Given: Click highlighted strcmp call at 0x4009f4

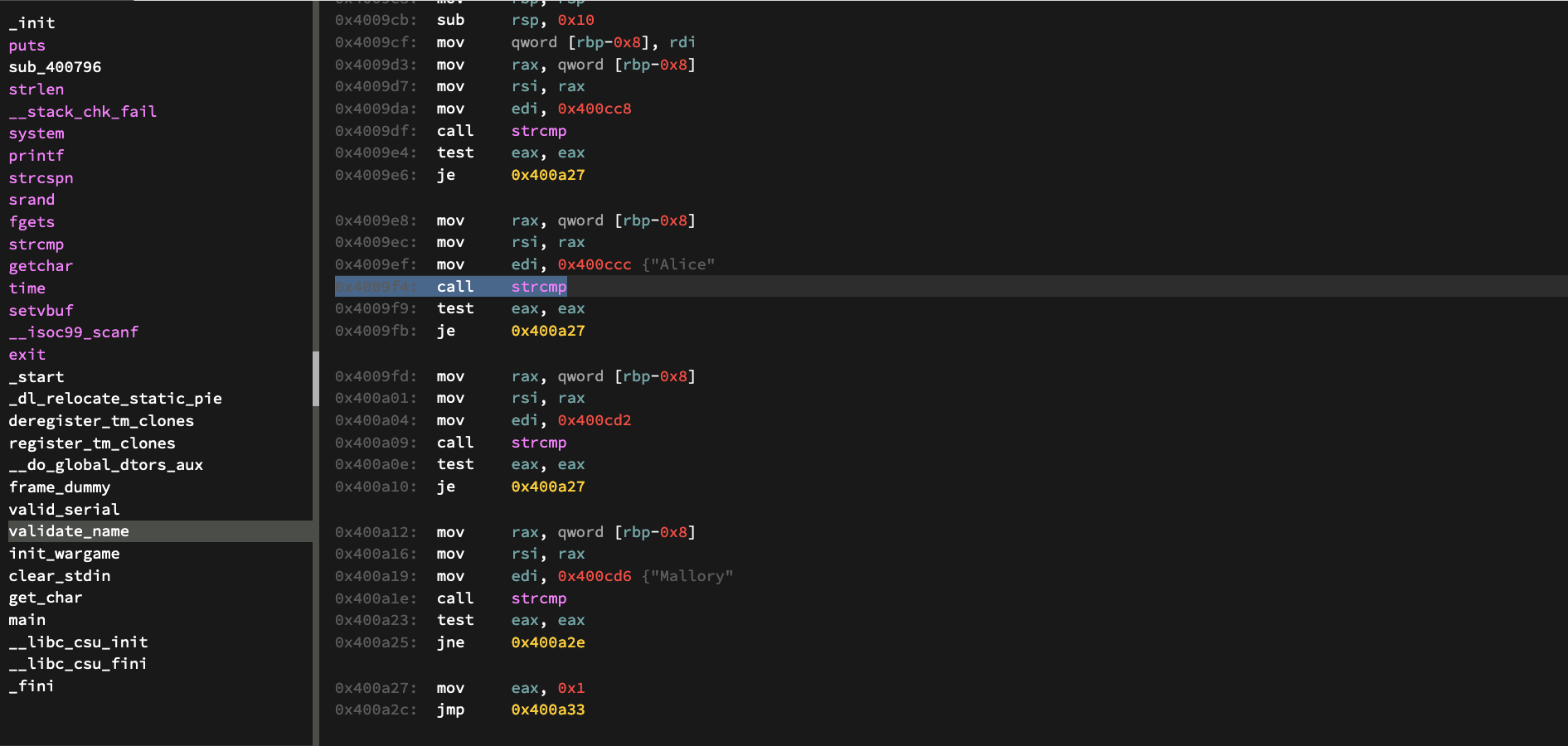Looking at the screenshot, I should tap(539, 287).
